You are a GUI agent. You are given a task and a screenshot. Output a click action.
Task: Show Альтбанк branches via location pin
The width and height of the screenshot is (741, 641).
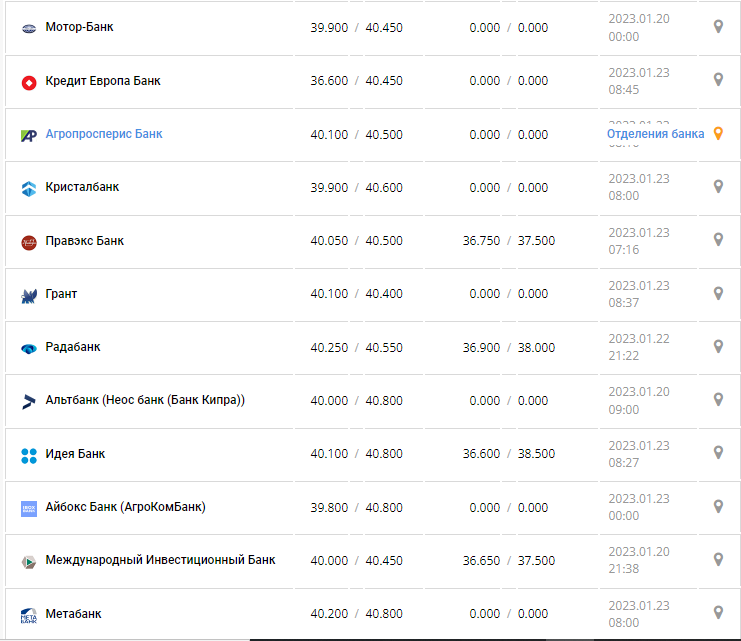[x=717, y=400]
